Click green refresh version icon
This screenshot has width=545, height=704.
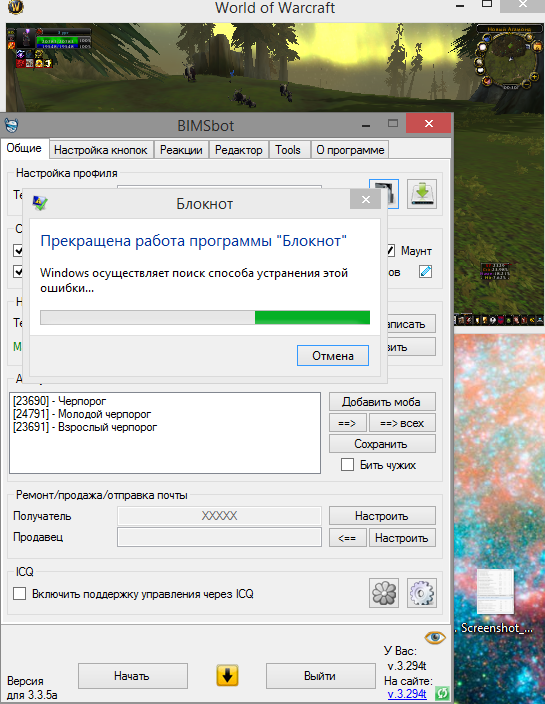click(x=442, y=693)
